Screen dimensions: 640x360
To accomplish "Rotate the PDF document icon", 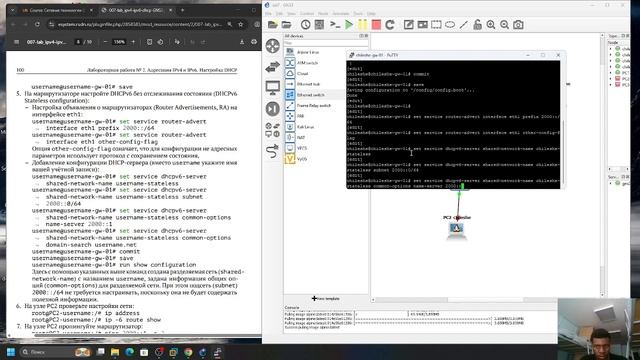I will pyautogui.click(x=160, y=42).
